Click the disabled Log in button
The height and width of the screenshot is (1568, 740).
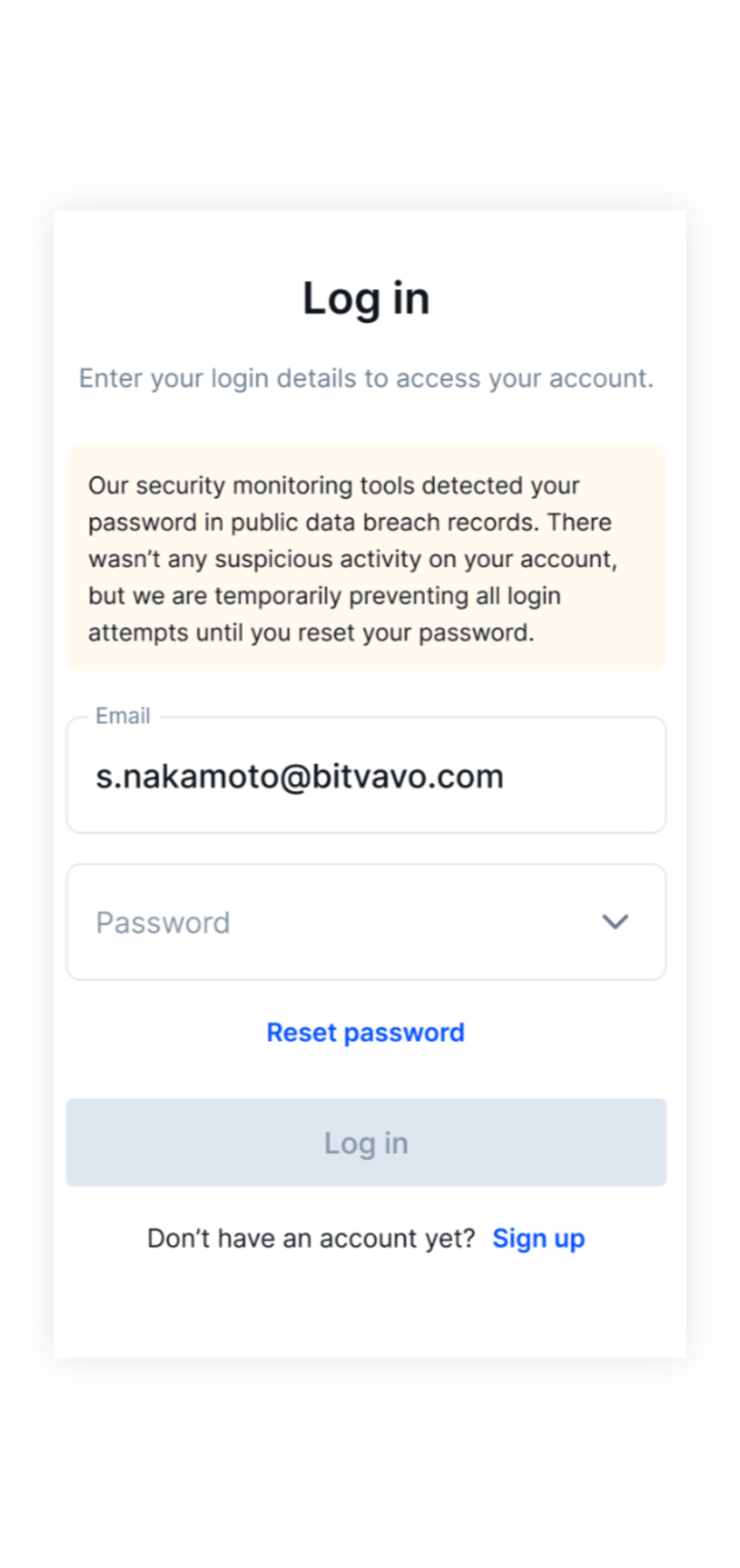366,1142
